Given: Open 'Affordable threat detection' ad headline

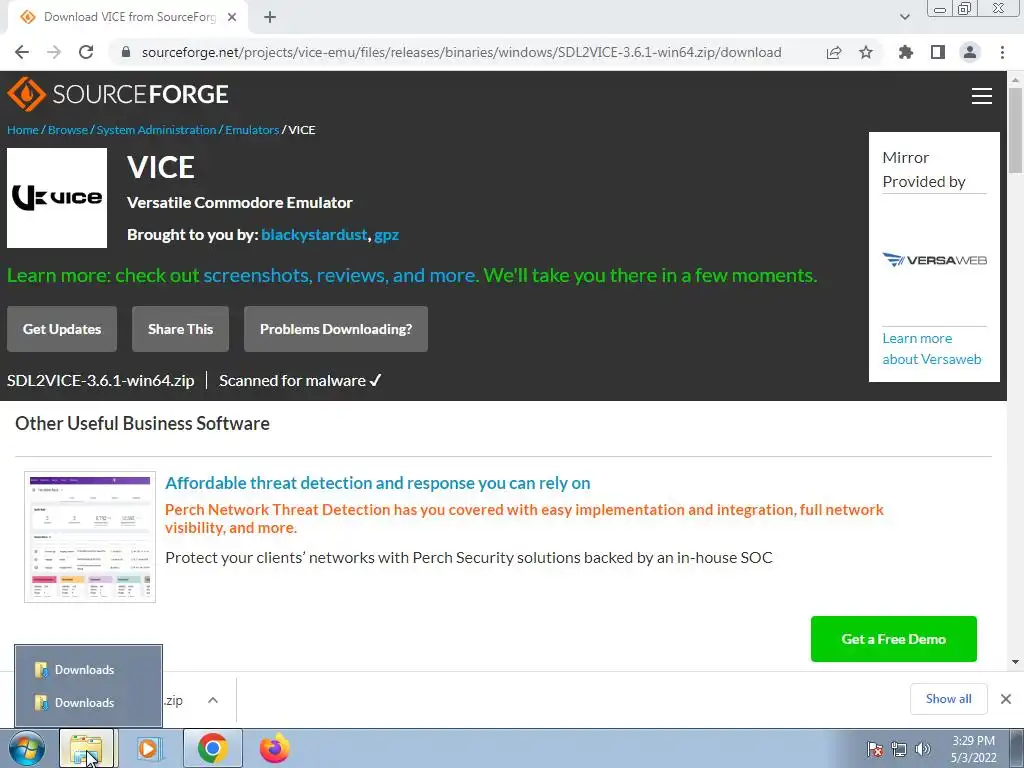Looking at the screenshot, I should pos(377,483).
